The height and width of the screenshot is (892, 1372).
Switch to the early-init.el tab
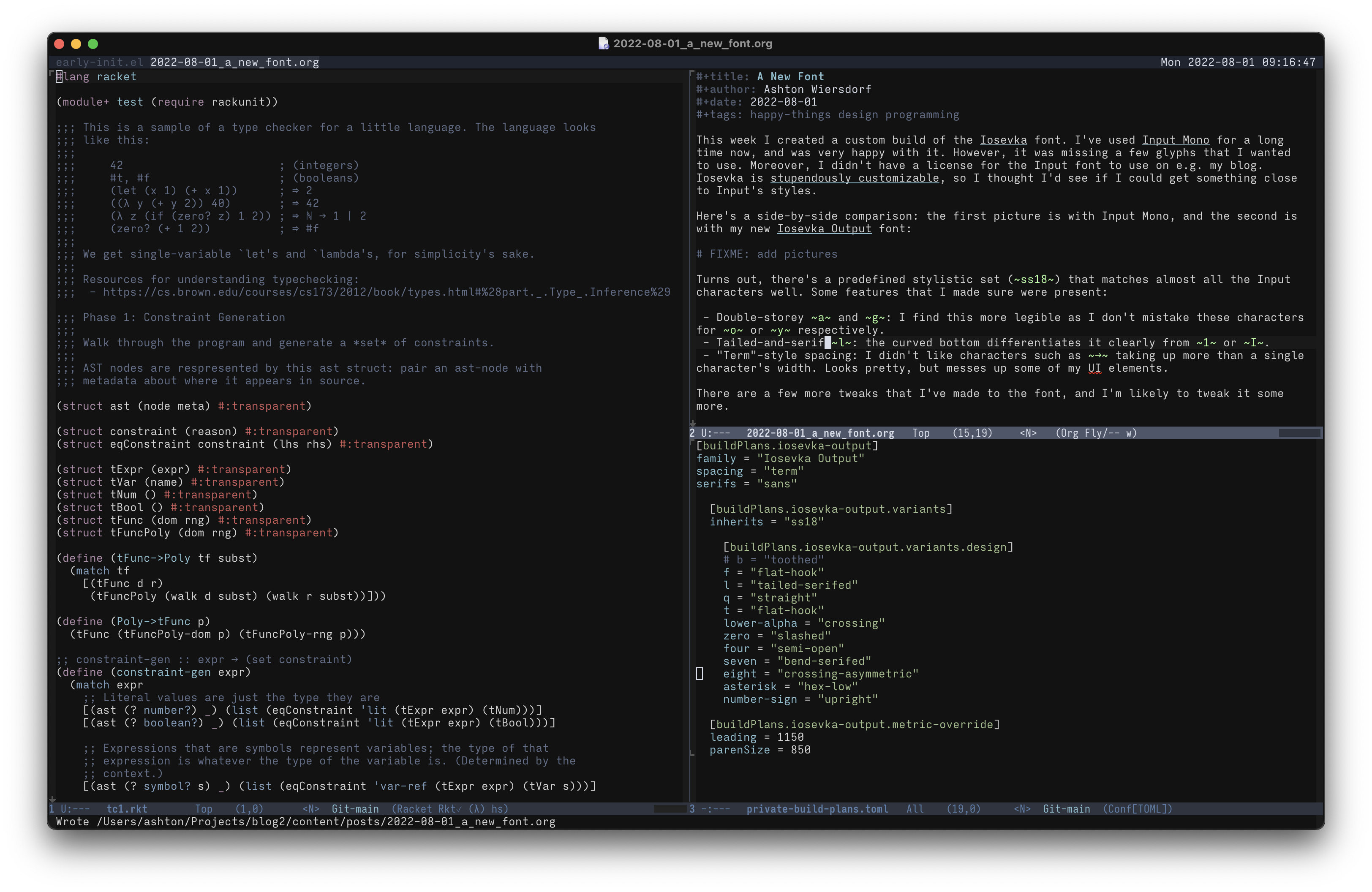[99, 62]
